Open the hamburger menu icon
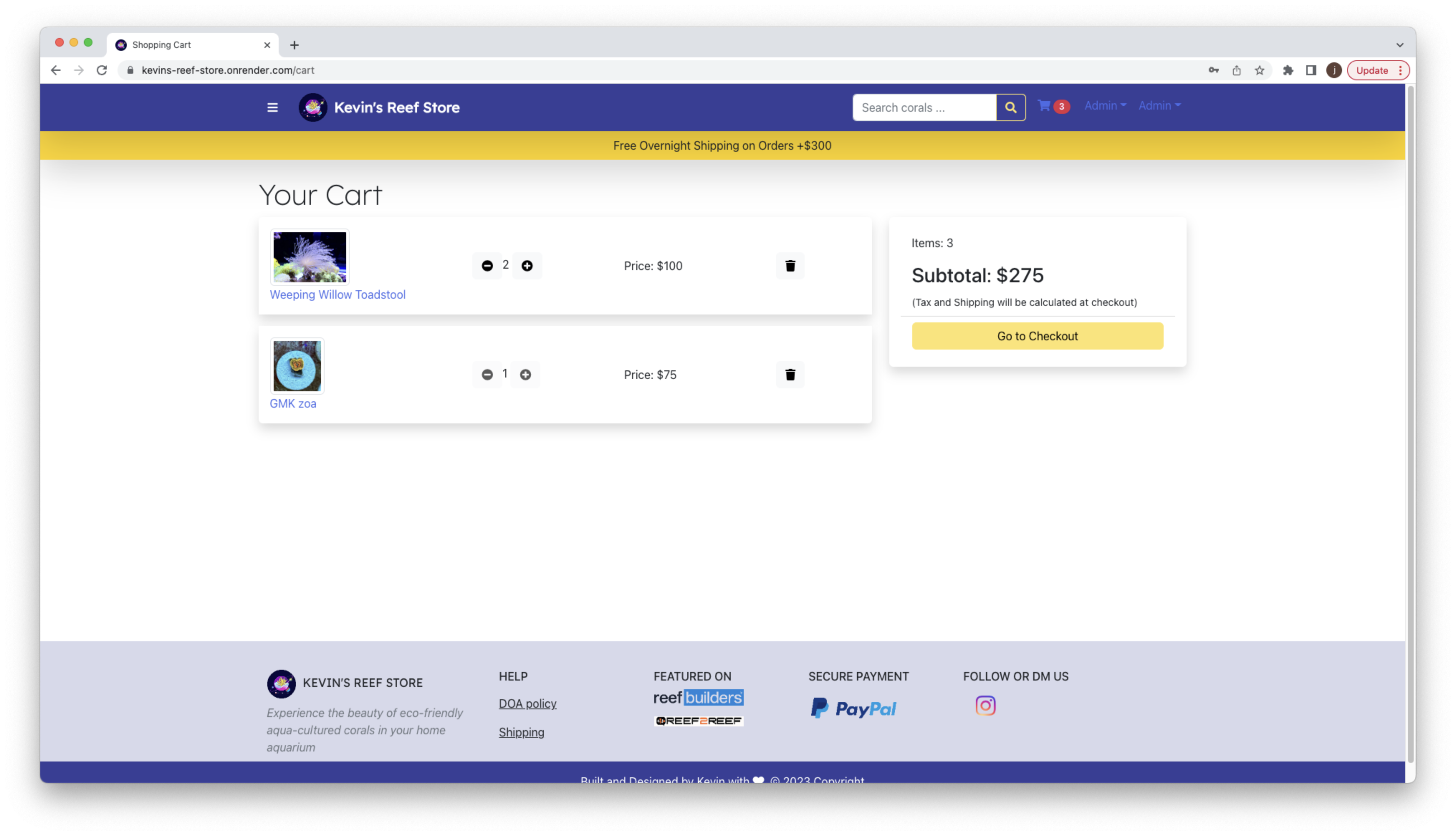This screenshot has width=1456, height=836. click(x=272, y=107)
